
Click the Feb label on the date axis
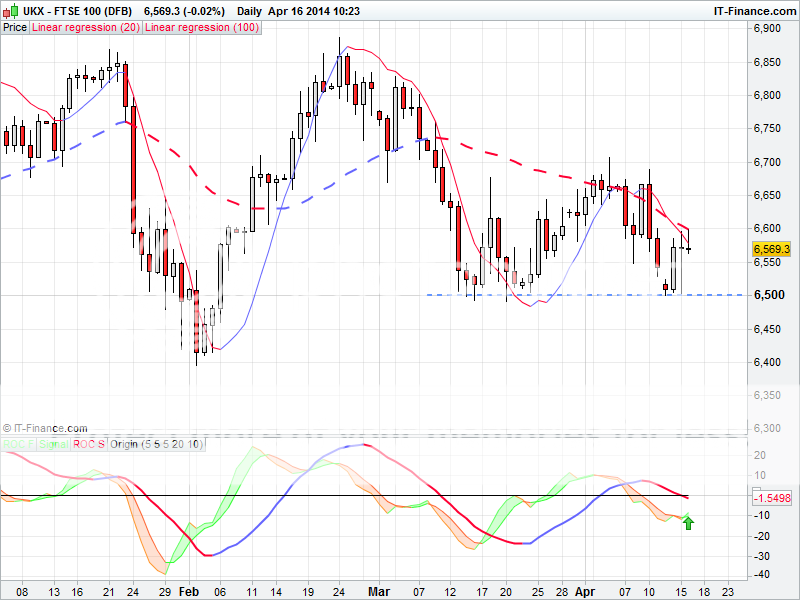(190, 592)
